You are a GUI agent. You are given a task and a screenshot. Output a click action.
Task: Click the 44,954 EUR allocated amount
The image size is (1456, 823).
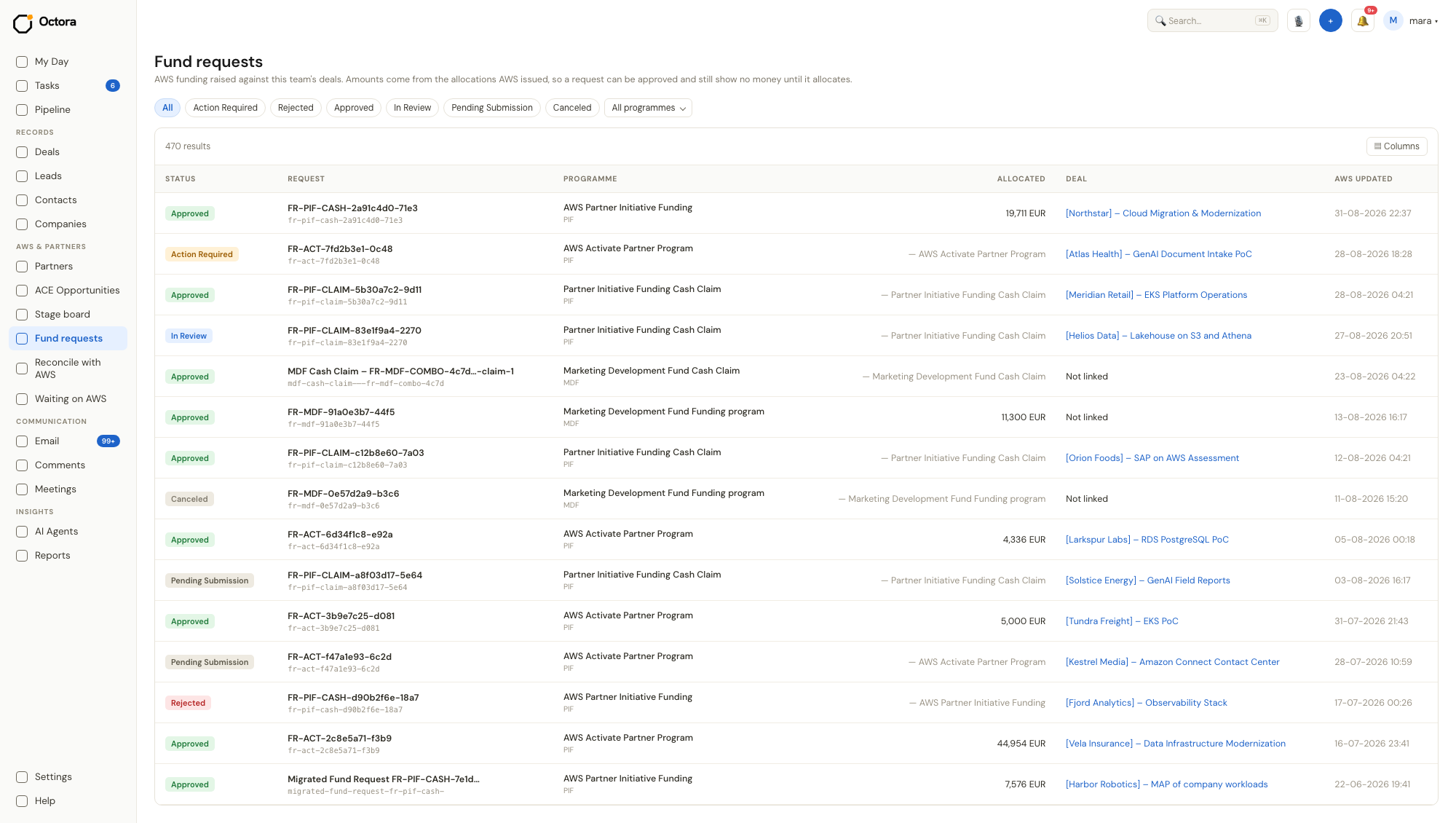(1021, 744)
